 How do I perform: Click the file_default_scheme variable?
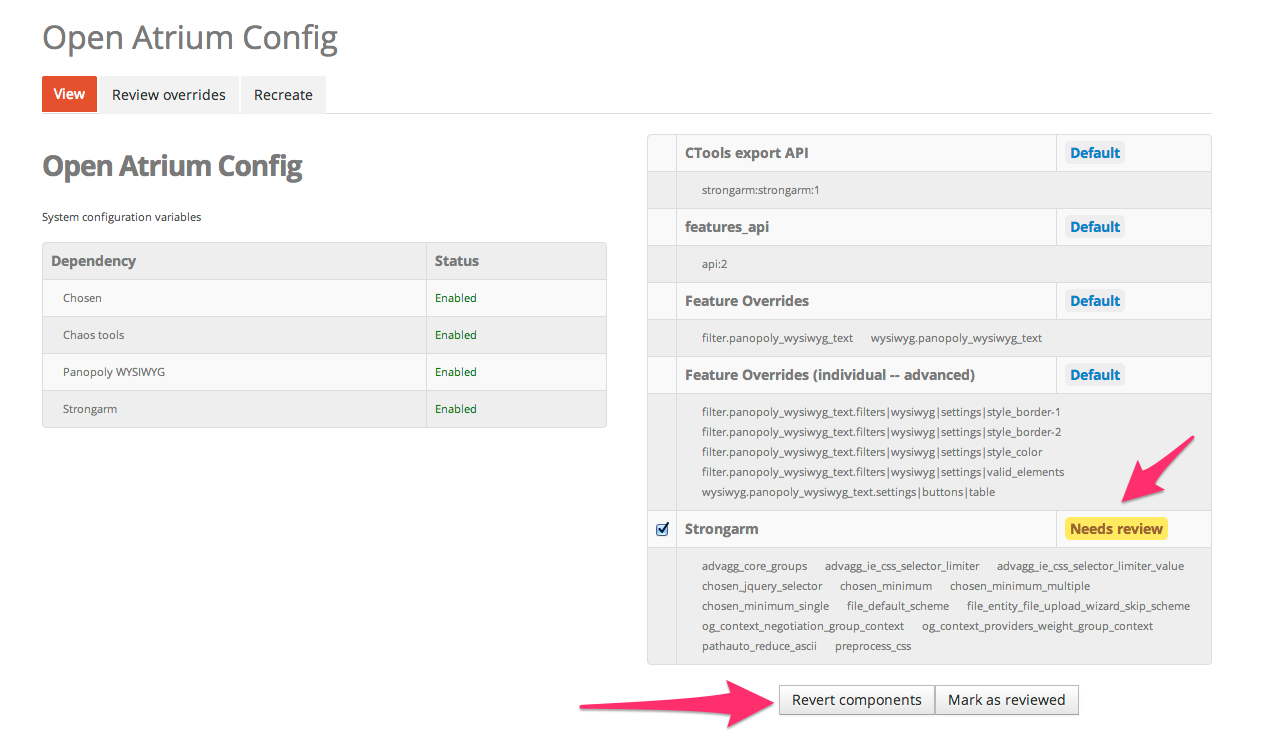pyautogui.click(x=898, y=606)
